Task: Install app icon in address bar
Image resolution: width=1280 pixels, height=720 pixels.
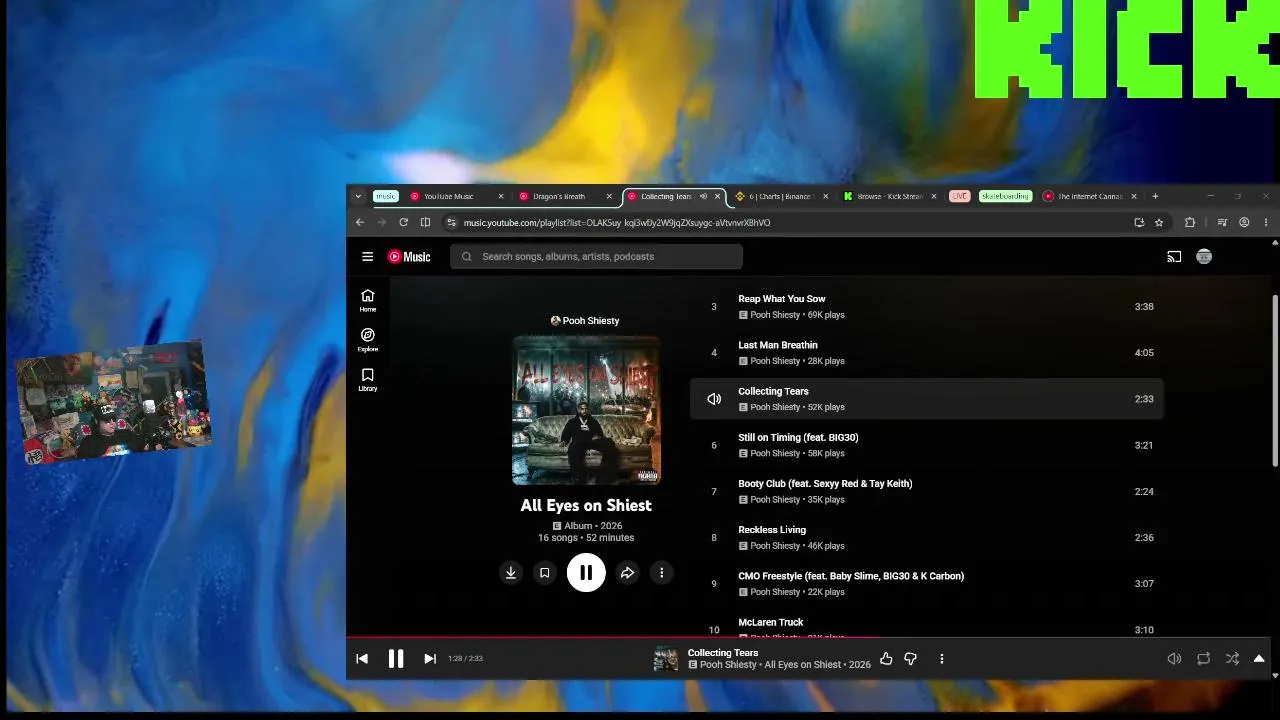Action: (x=1139, y=223)
